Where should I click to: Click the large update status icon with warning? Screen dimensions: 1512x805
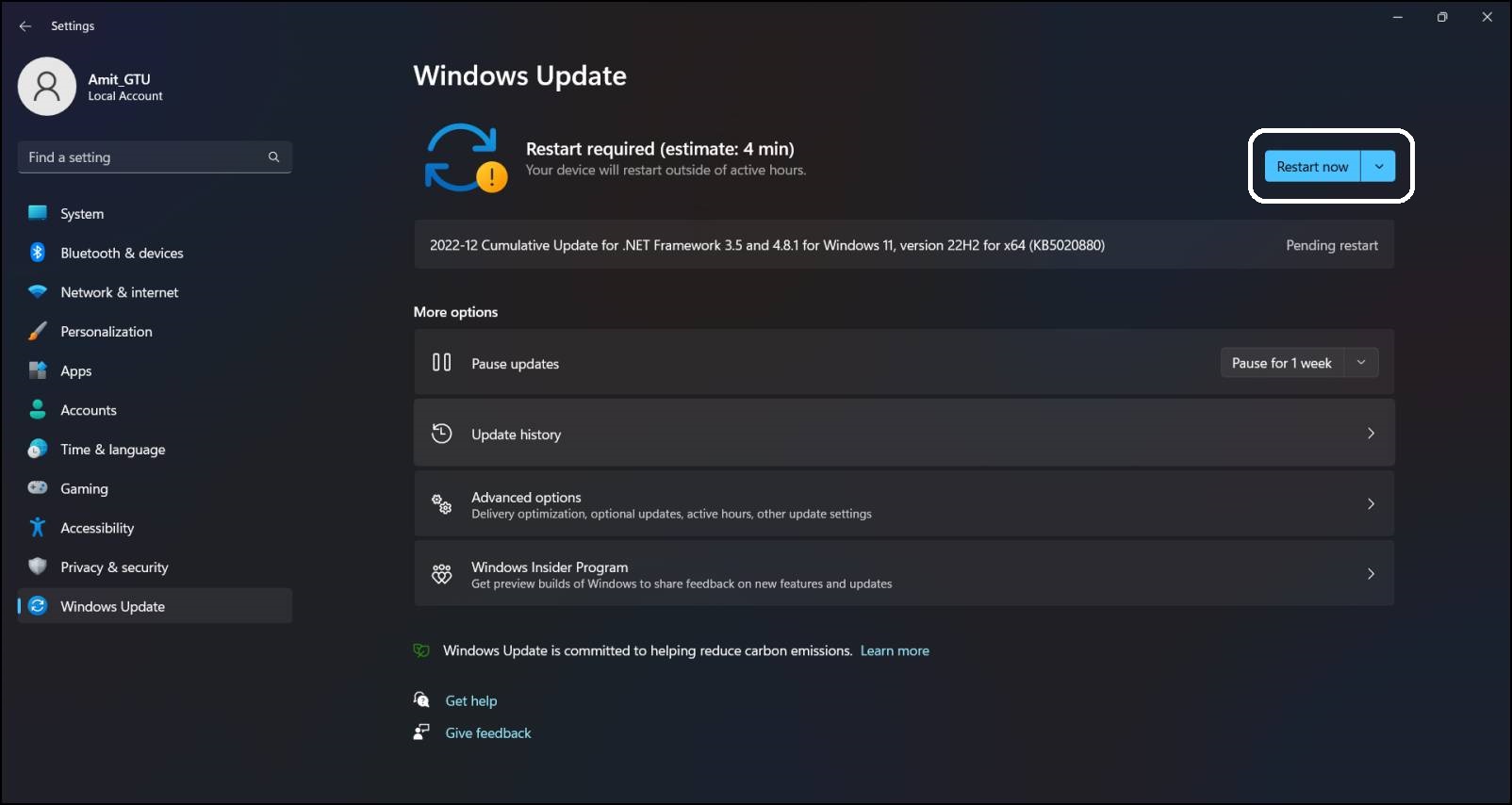[x=465, y=157]
